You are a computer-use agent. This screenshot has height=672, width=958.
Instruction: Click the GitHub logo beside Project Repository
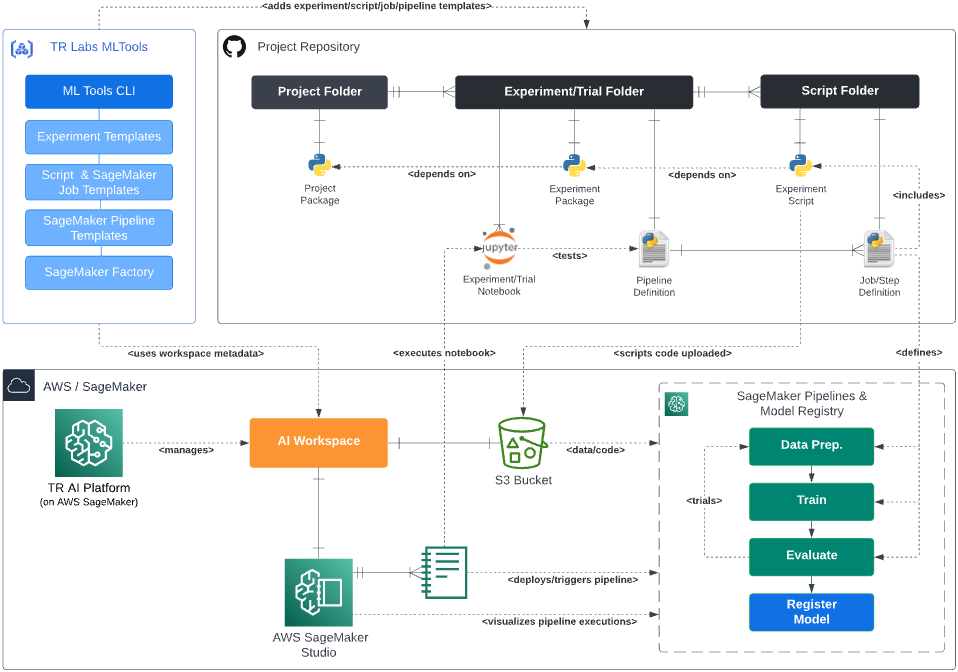[x=234, y=46]
